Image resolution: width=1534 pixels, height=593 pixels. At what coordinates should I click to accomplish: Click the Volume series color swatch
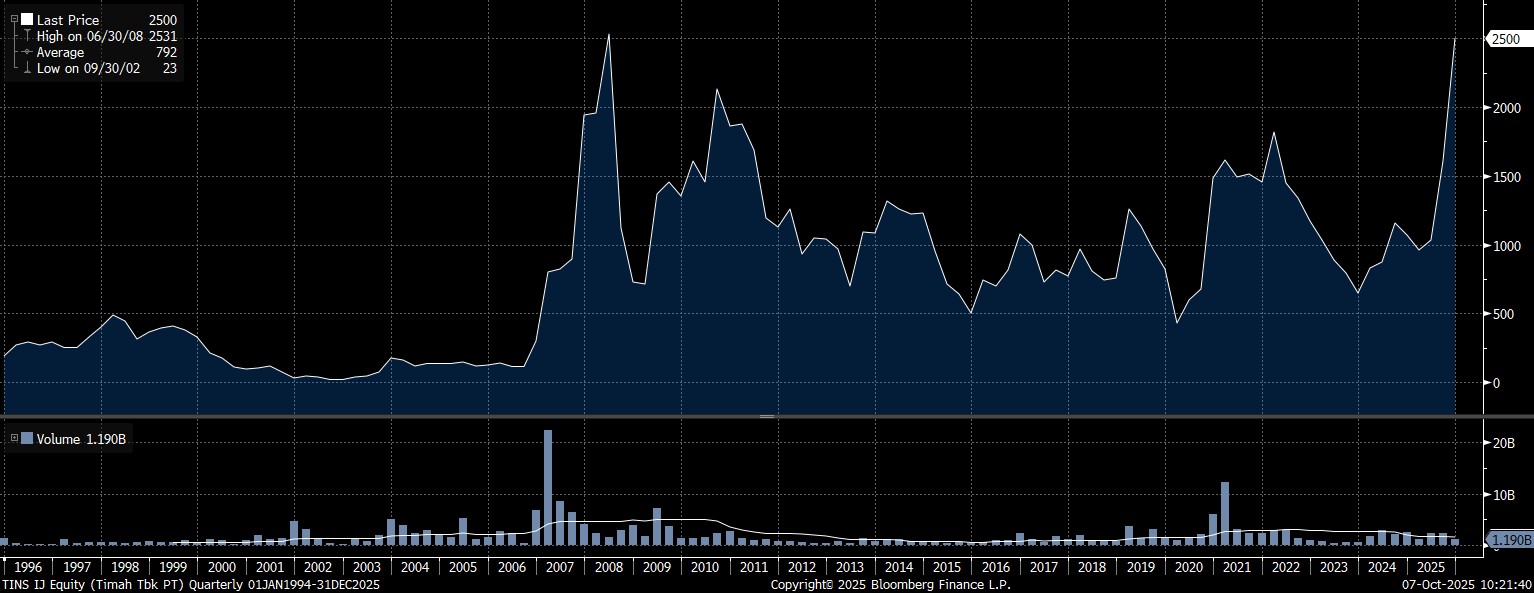27,438
